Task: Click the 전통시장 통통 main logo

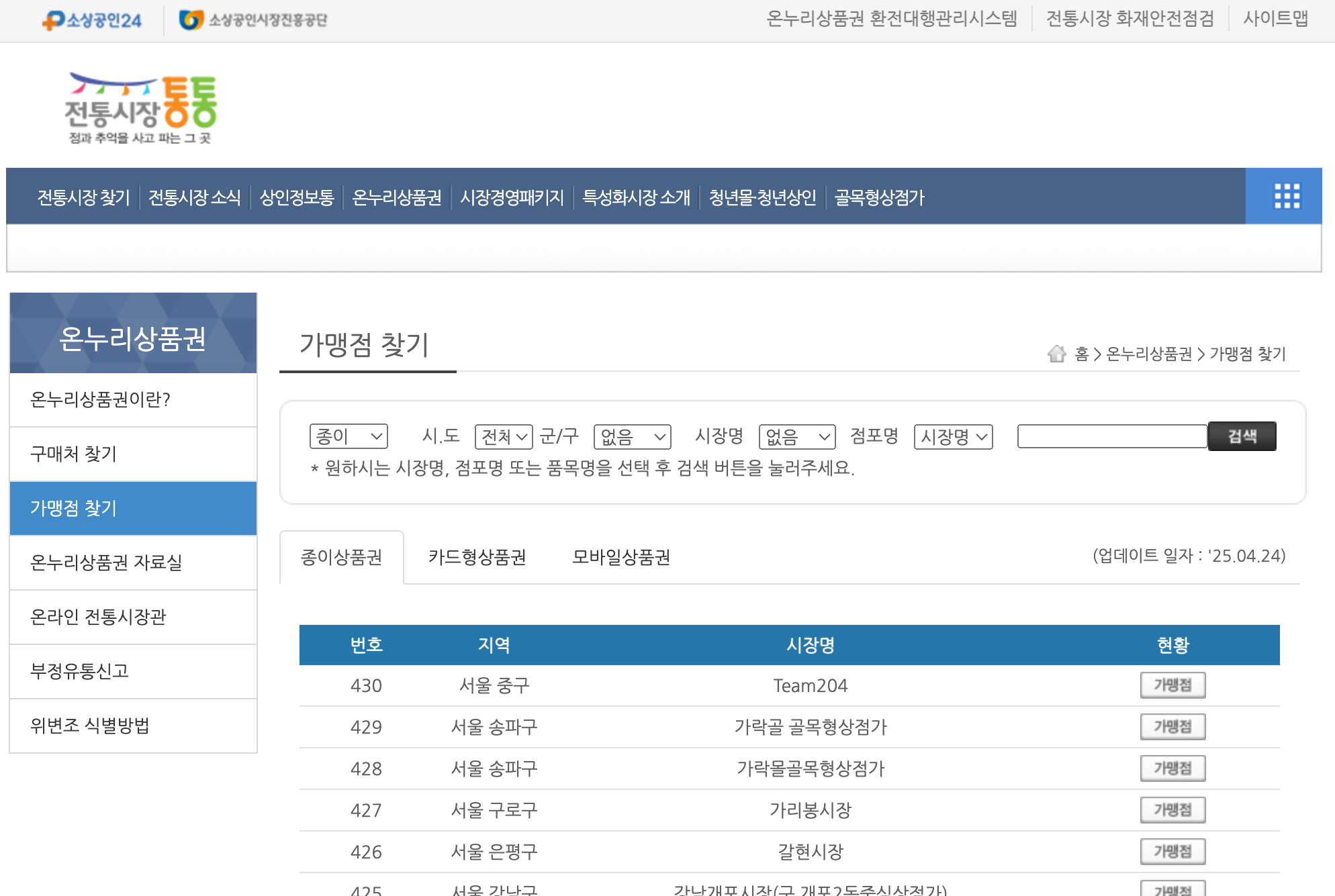Action: [x=140, y=109]
